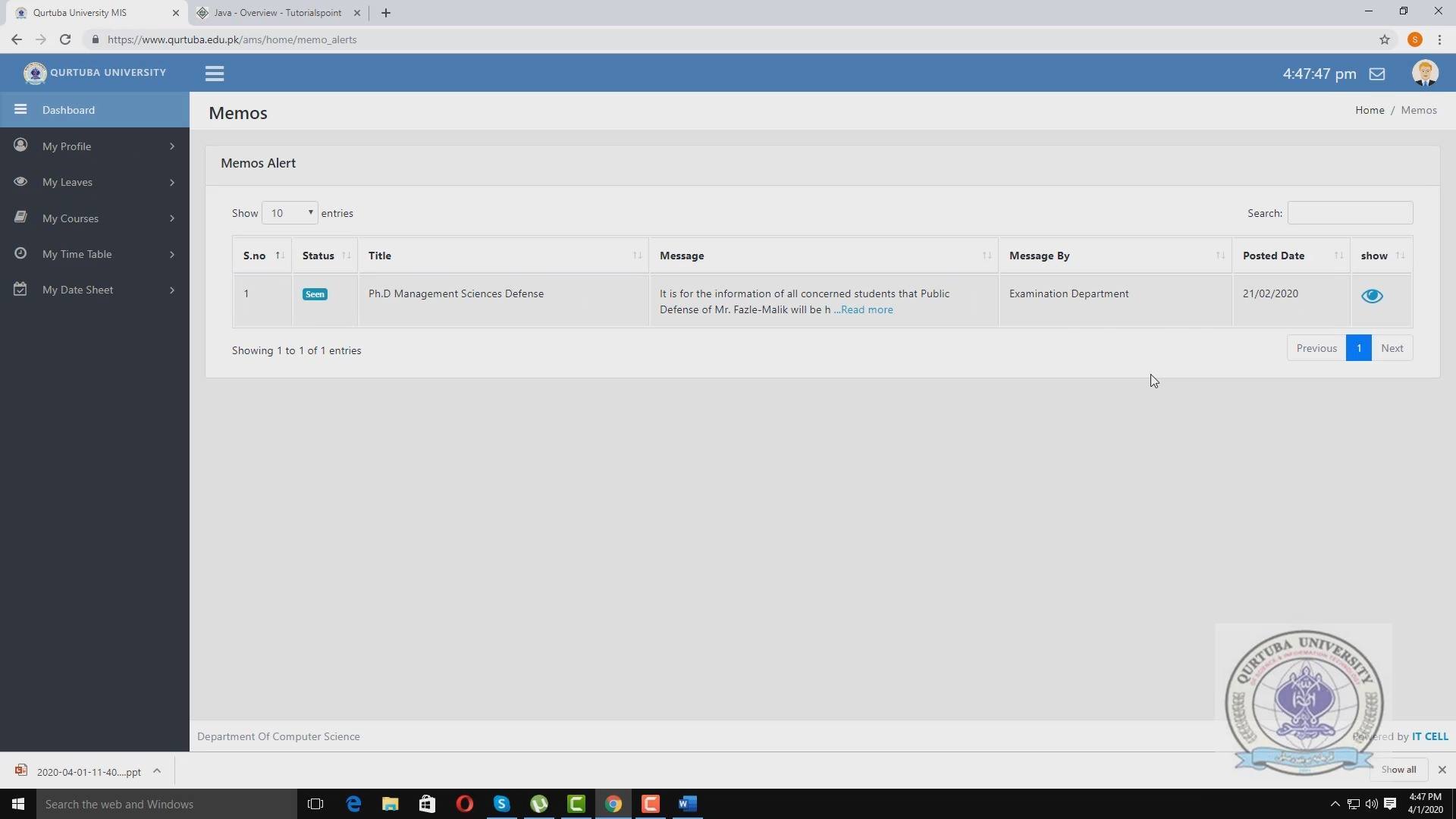Open the mail envelope icon in header
This screenshot has width=1456, height=819.
coord(1377,74)
